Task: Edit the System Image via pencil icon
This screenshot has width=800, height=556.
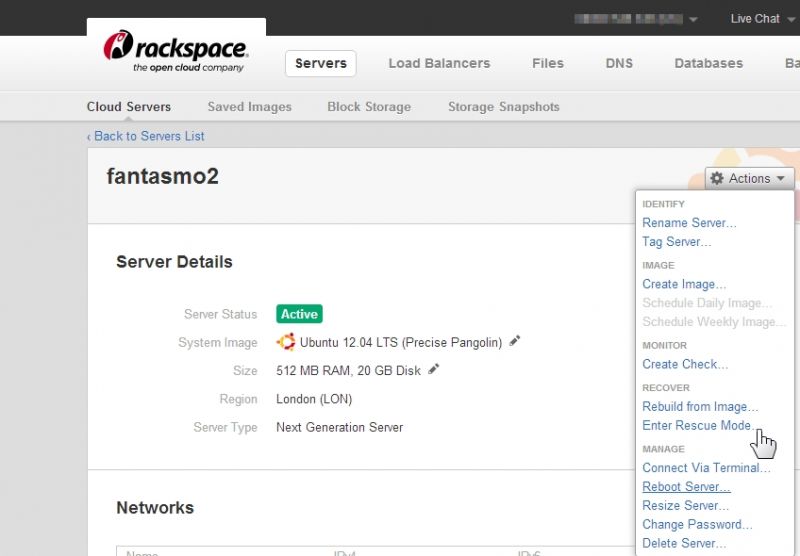Action: click(515, 341)
